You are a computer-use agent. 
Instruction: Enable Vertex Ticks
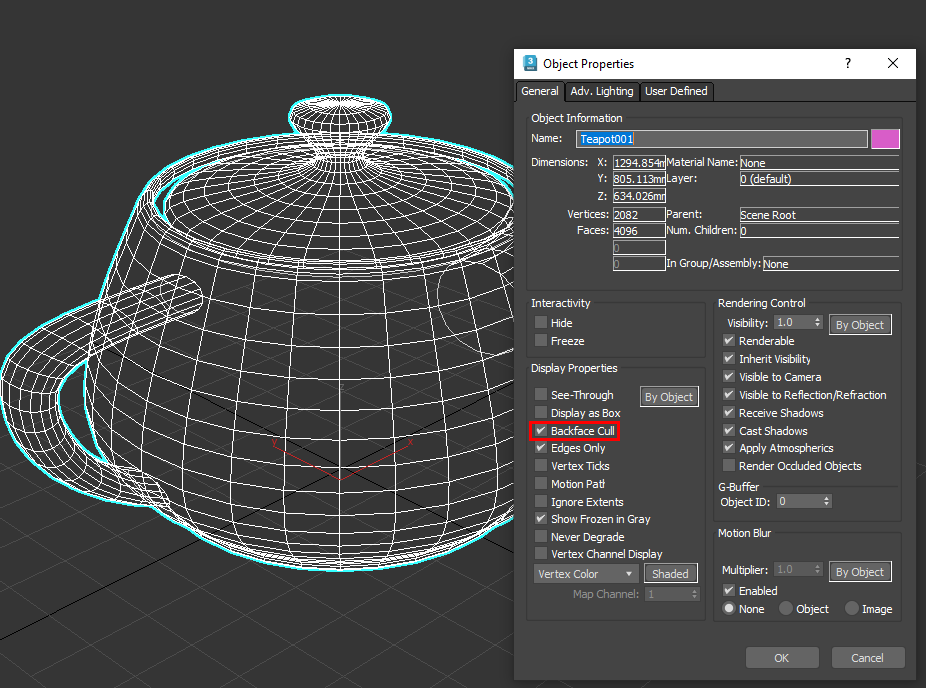pyautogui.click(x=540, y=465)
